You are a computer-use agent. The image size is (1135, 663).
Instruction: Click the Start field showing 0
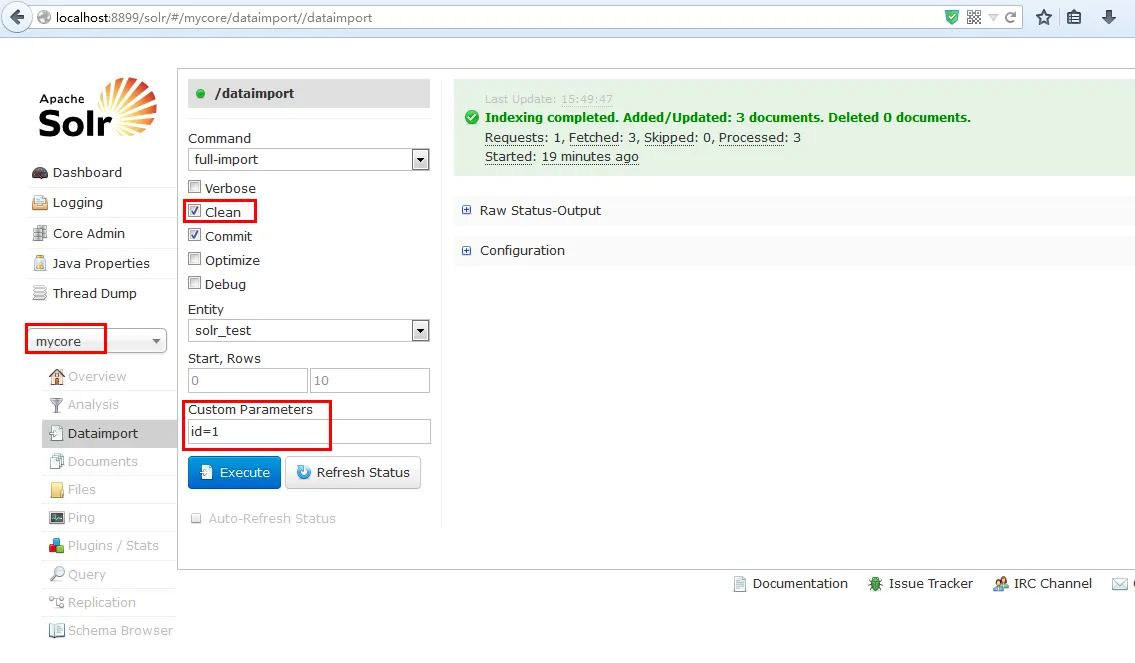248,380
